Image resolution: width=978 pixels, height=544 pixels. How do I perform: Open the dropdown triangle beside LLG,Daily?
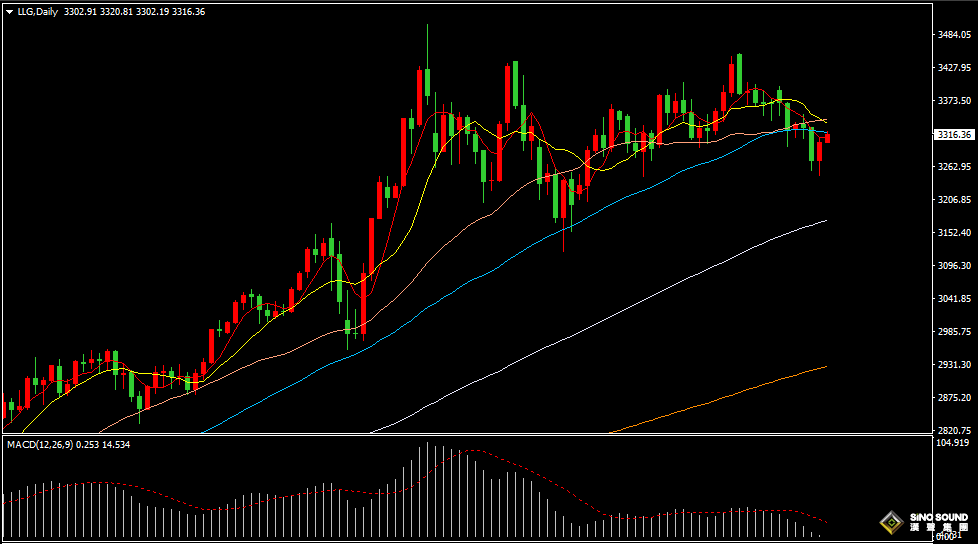10,11
